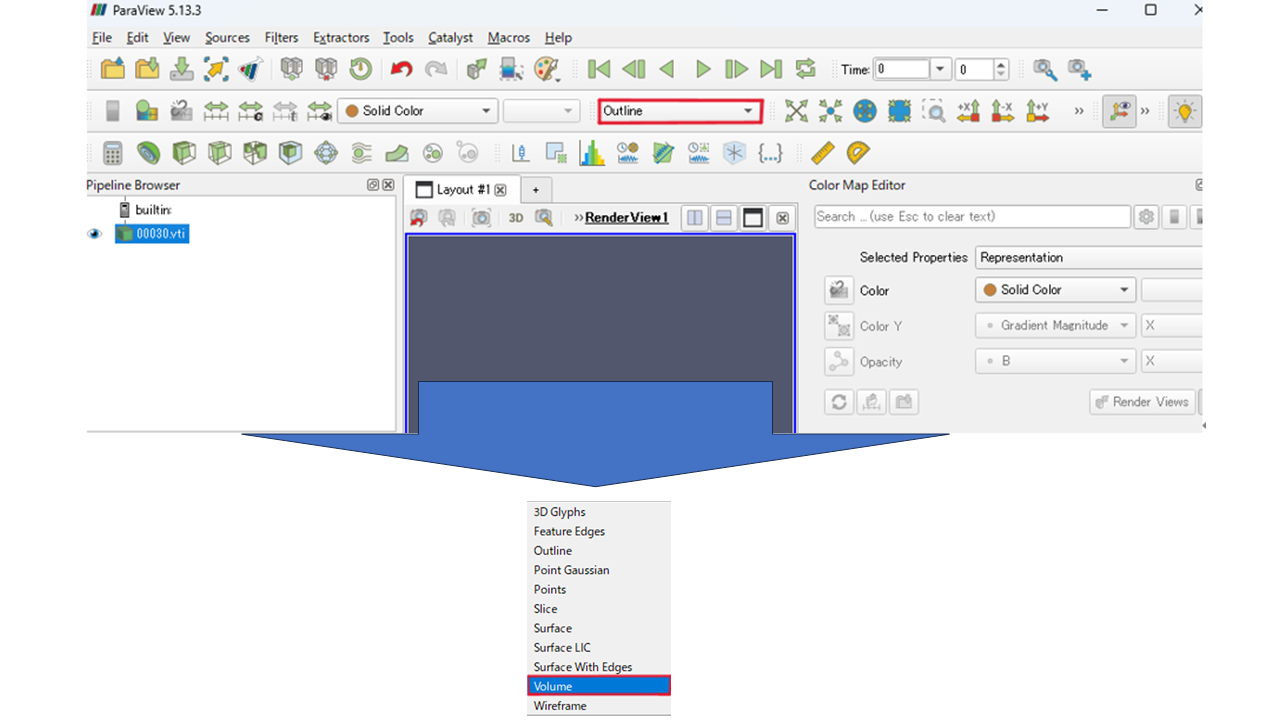Choose Volume from the representation list
This screenshot has width=1280, height=720.
599,686
